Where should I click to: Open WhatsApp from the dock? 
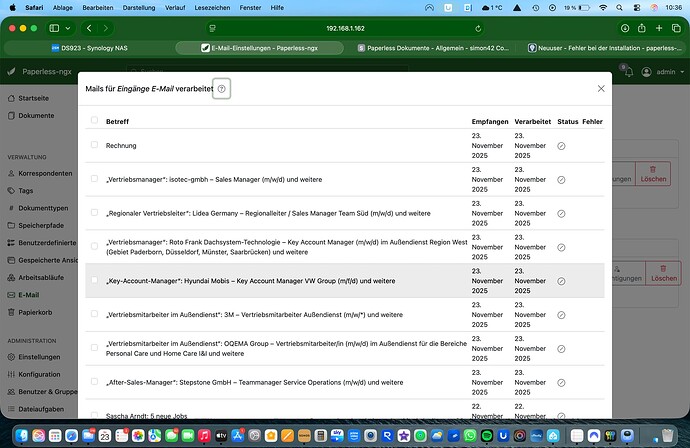point(470,436)
